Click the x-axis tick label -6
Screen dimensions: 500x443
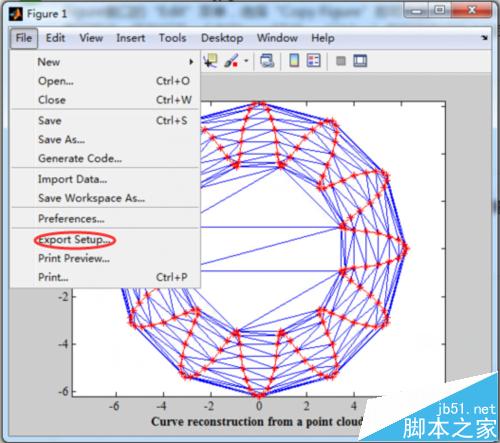click(x=114, y=406)
